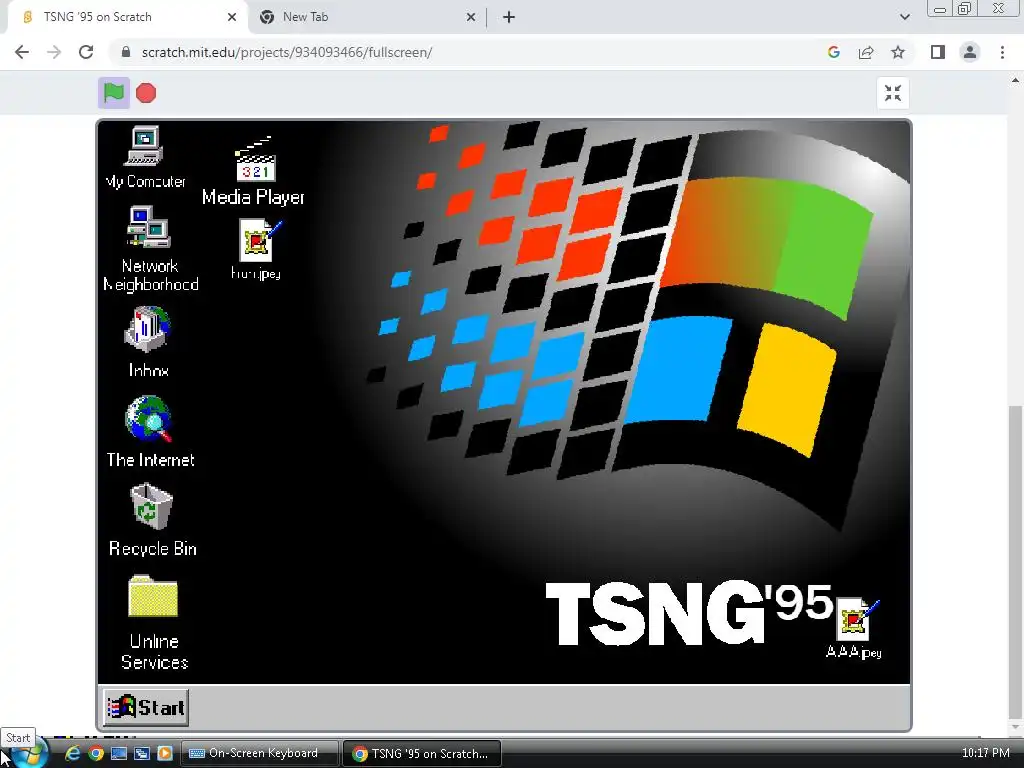View site information lock icon
Viewport: 1024px width, 768px height.
(126, 52)
